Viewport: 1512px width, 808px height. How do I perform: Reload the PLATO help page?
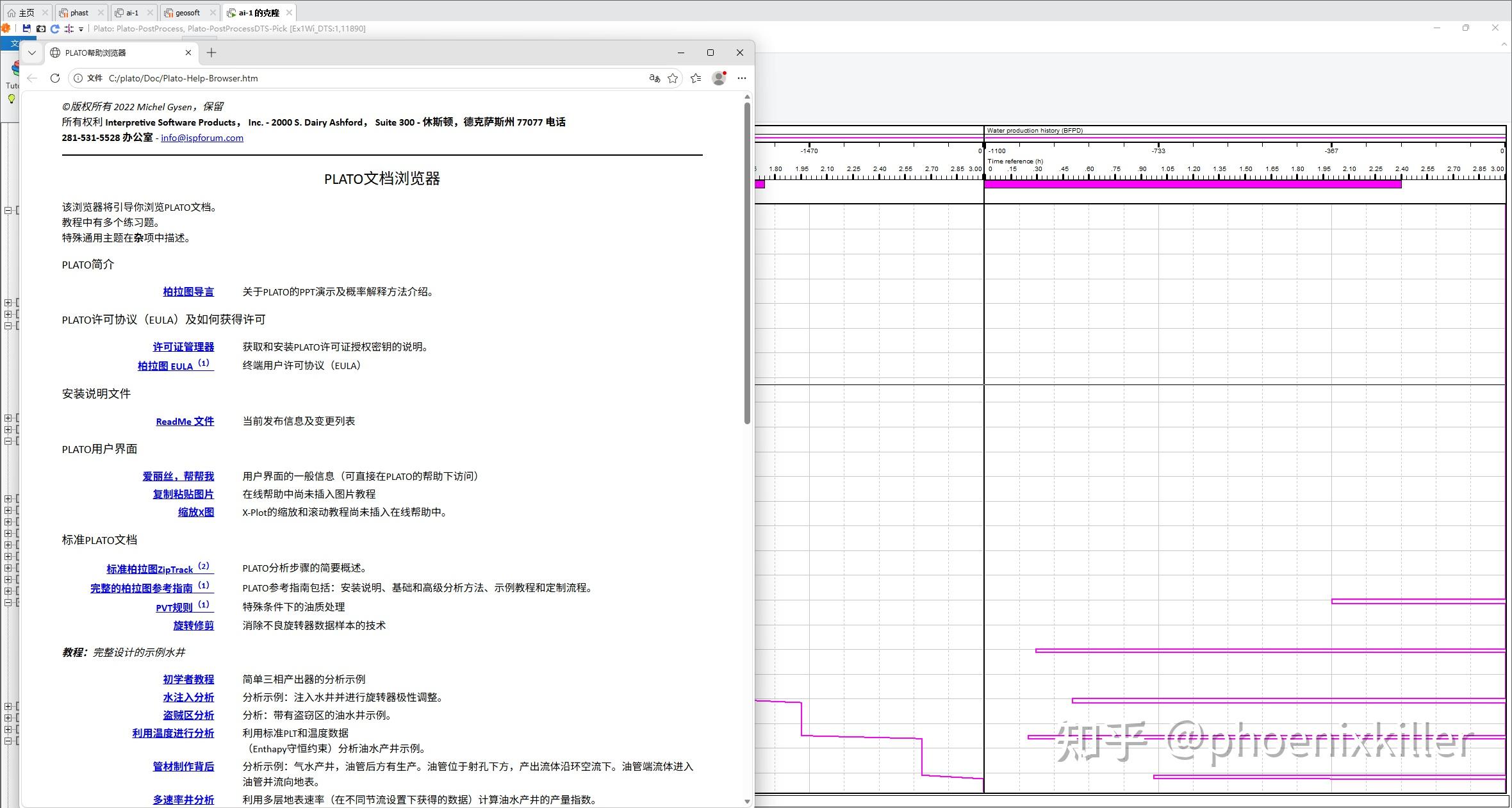coord(55,78)
